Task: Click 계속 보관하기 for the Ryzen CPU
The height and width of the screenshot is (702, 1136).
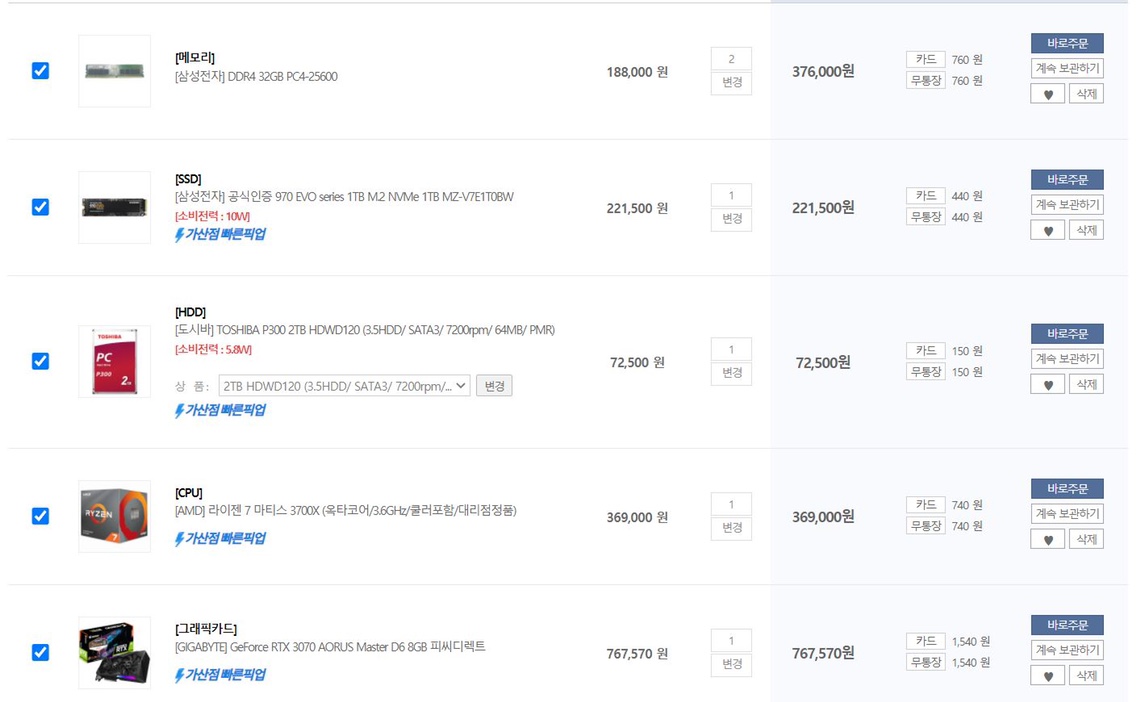Action: click(x=1067, y=514)
